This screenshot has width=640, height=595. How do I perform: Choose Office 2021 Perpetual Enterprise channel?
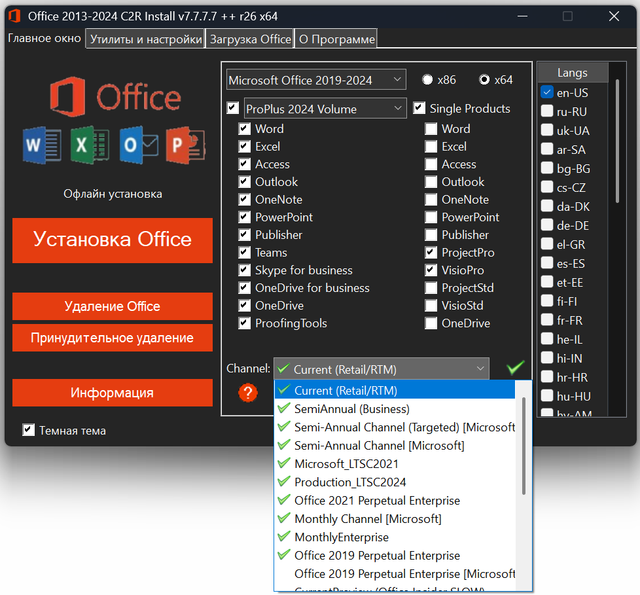395,500
